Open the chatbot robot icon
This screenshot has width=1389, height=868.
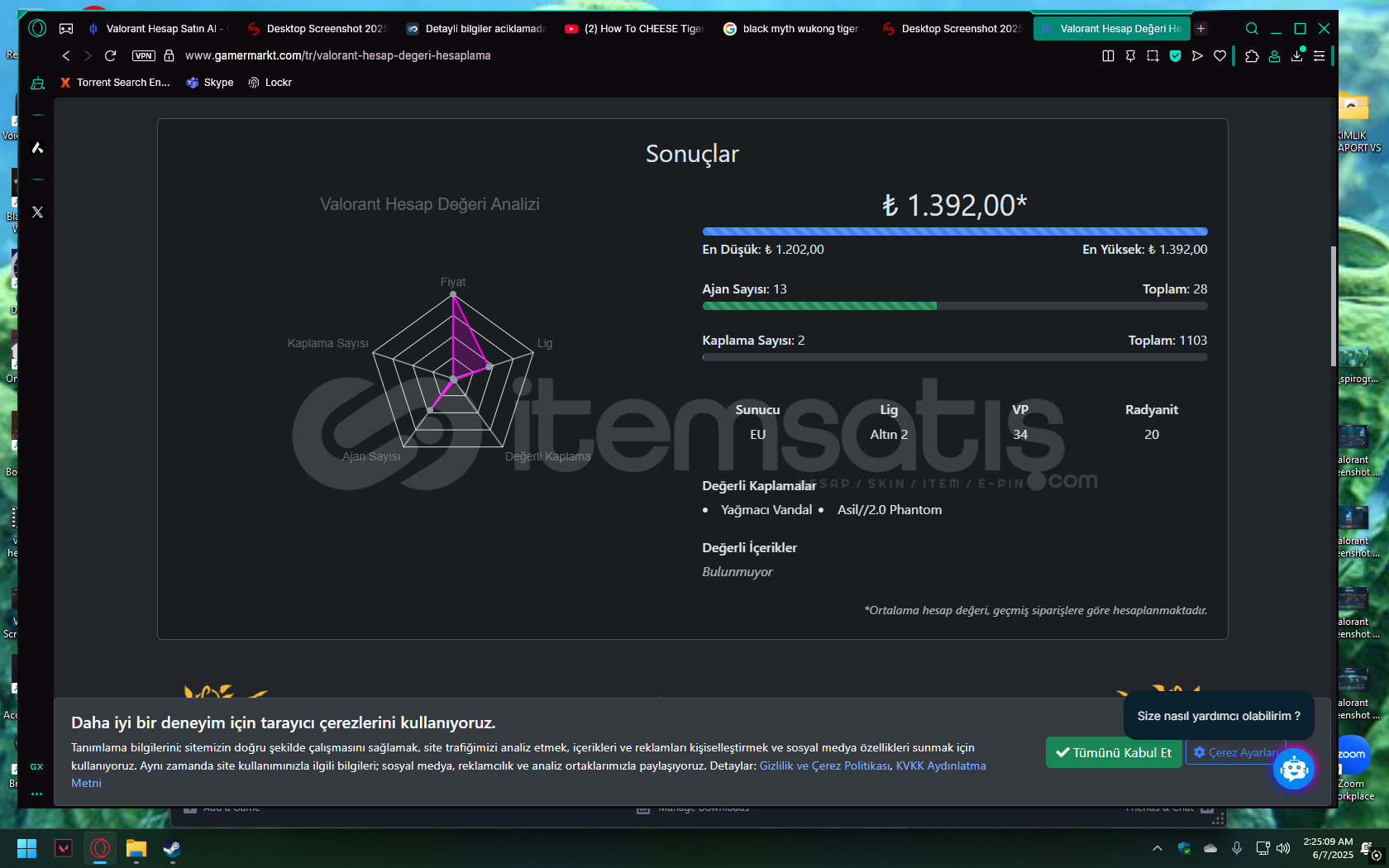pyautogui.click(x=1293, y=769)
